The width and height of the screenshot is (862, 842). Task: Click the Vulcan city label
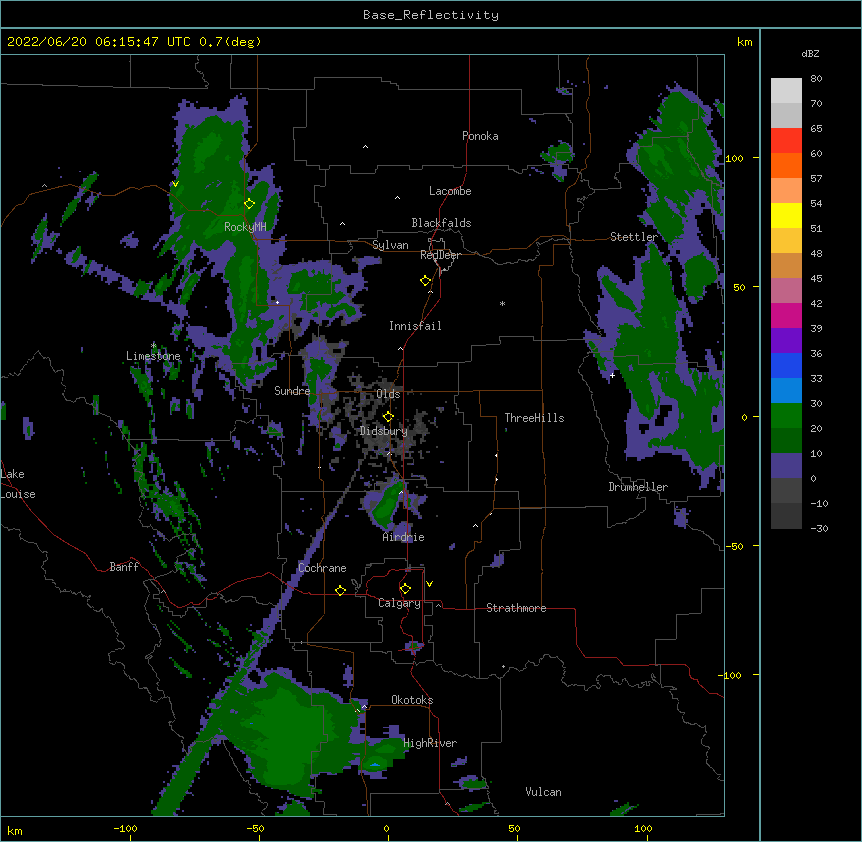[x=543, y=792]
